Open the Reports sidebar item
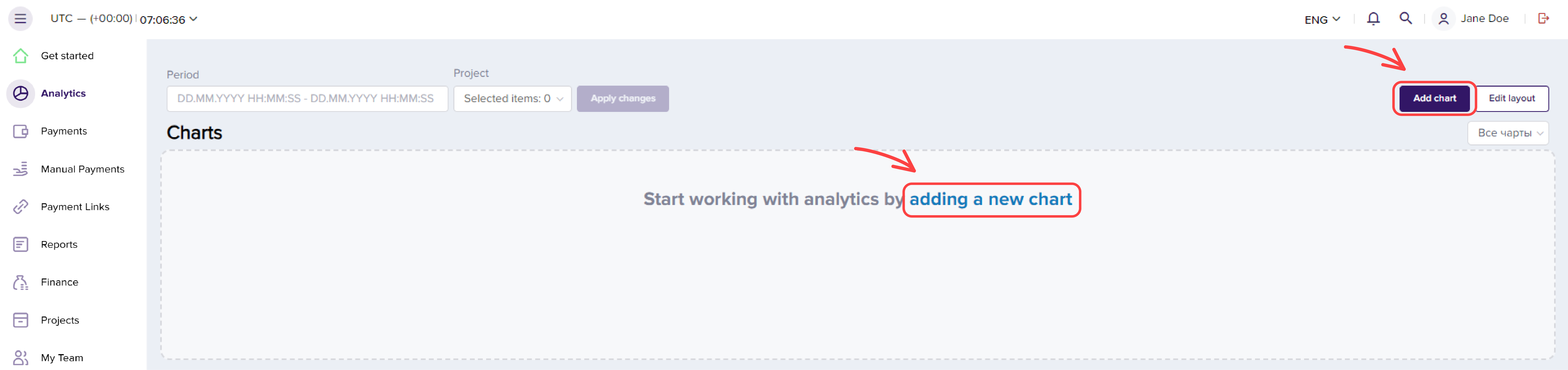 [59, 245]
